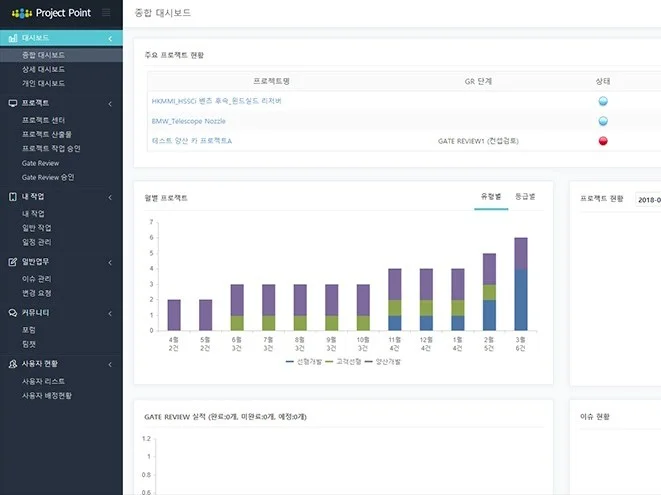This screenshot has width=661, height=495.
Task: Toggle 선행개발 series in chart legend
Action: coord(301,360)
